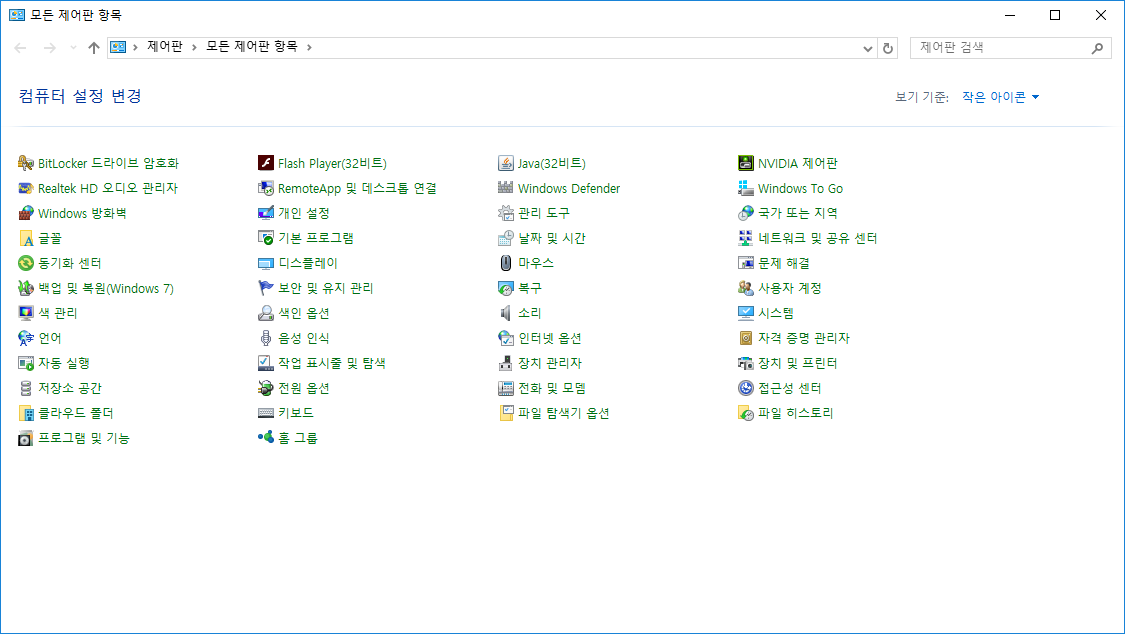Open the 날짜 및 시간 item

pos(542,238)
